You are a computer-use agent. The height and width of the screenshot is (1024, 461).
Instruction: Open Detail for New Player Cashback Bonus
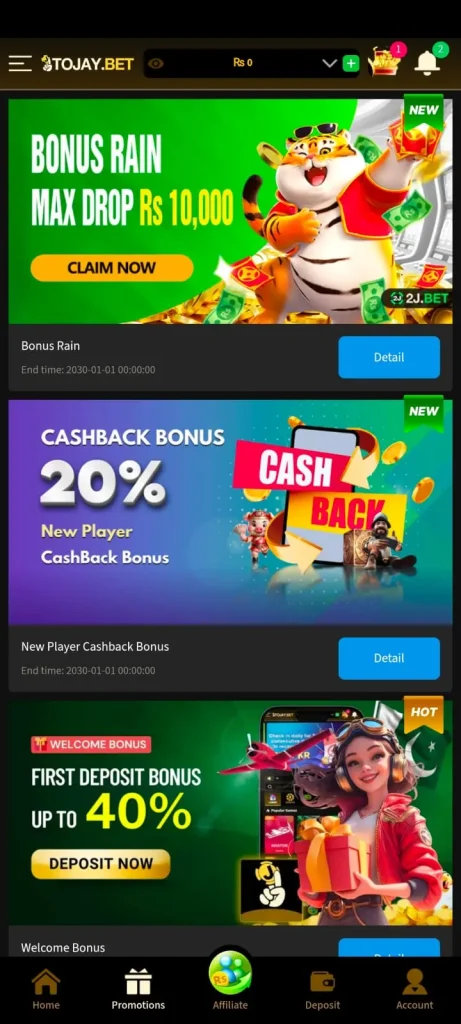(x=389, y=658)
